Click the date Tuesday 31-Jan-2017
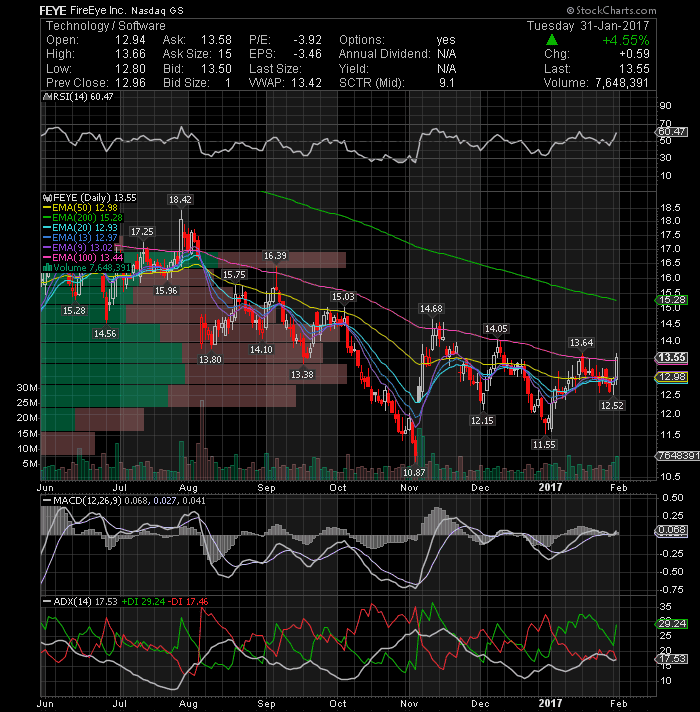Image resolution: width=700 pixels, height=712 pixels. pyautogui.click(x=588, y=26)
